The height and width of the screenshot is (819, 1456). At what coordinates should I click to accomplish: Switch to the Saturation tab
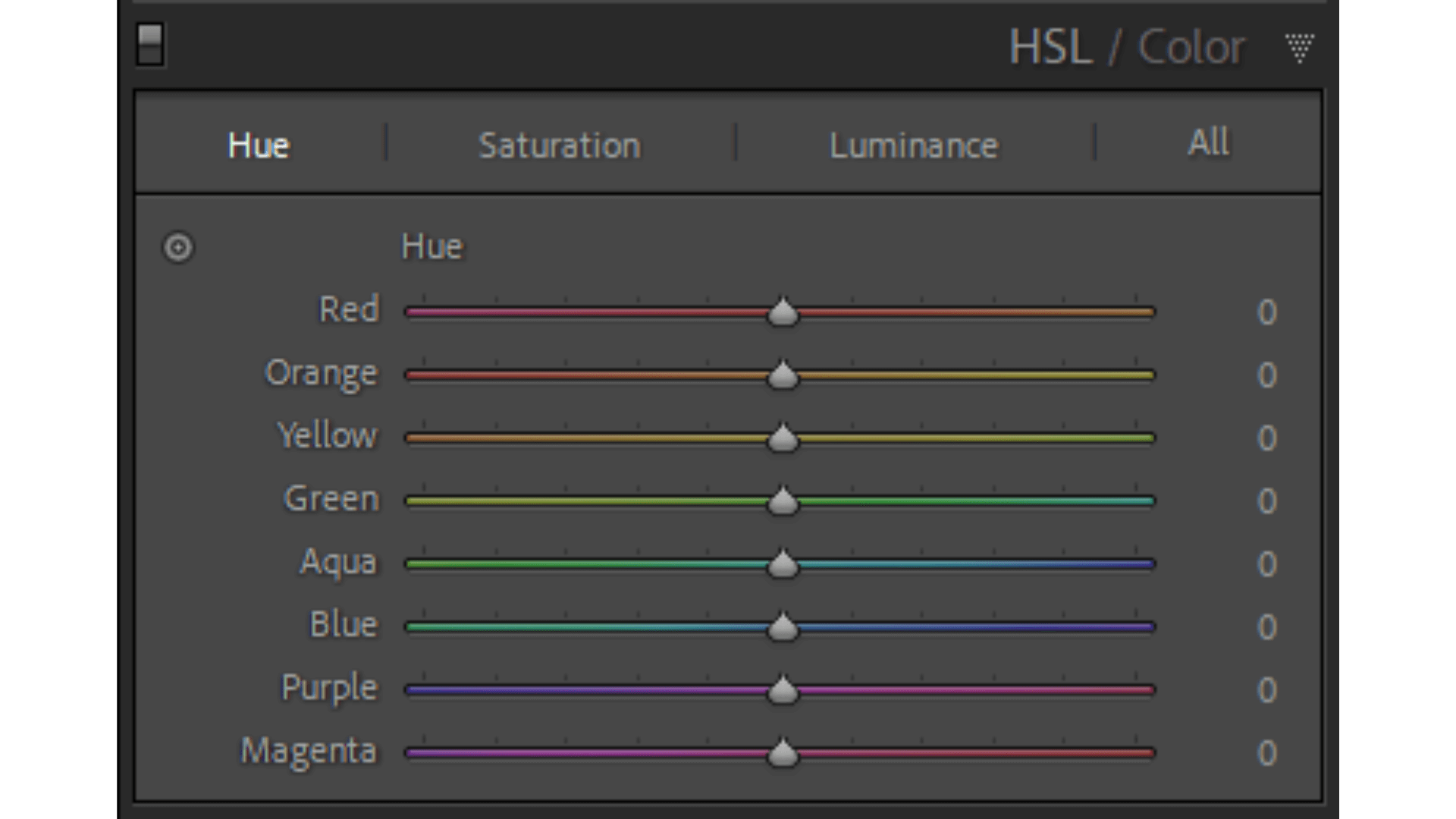560,145
